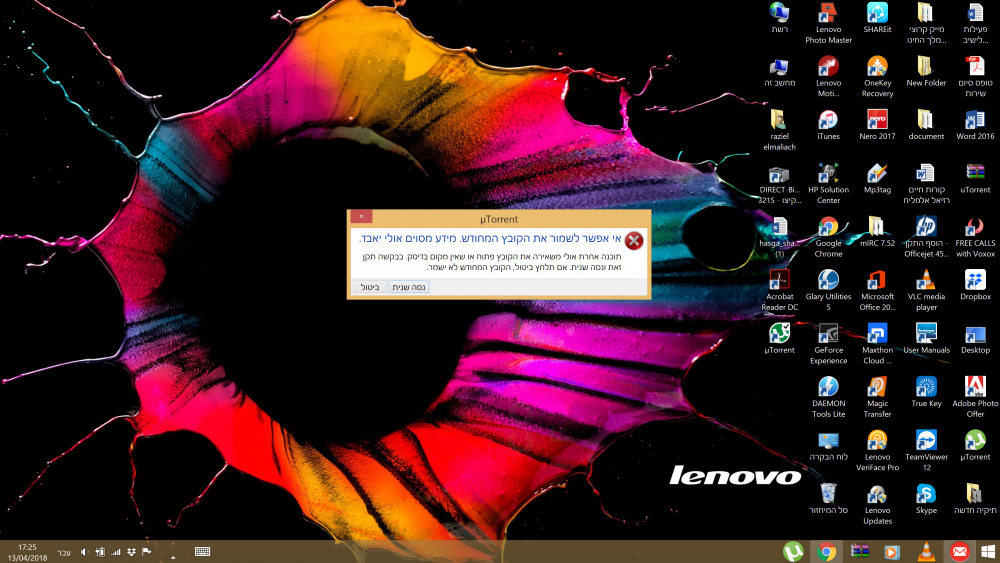Open the volume speaker tray icon
1000x563 pixels.
coord(84,552)
